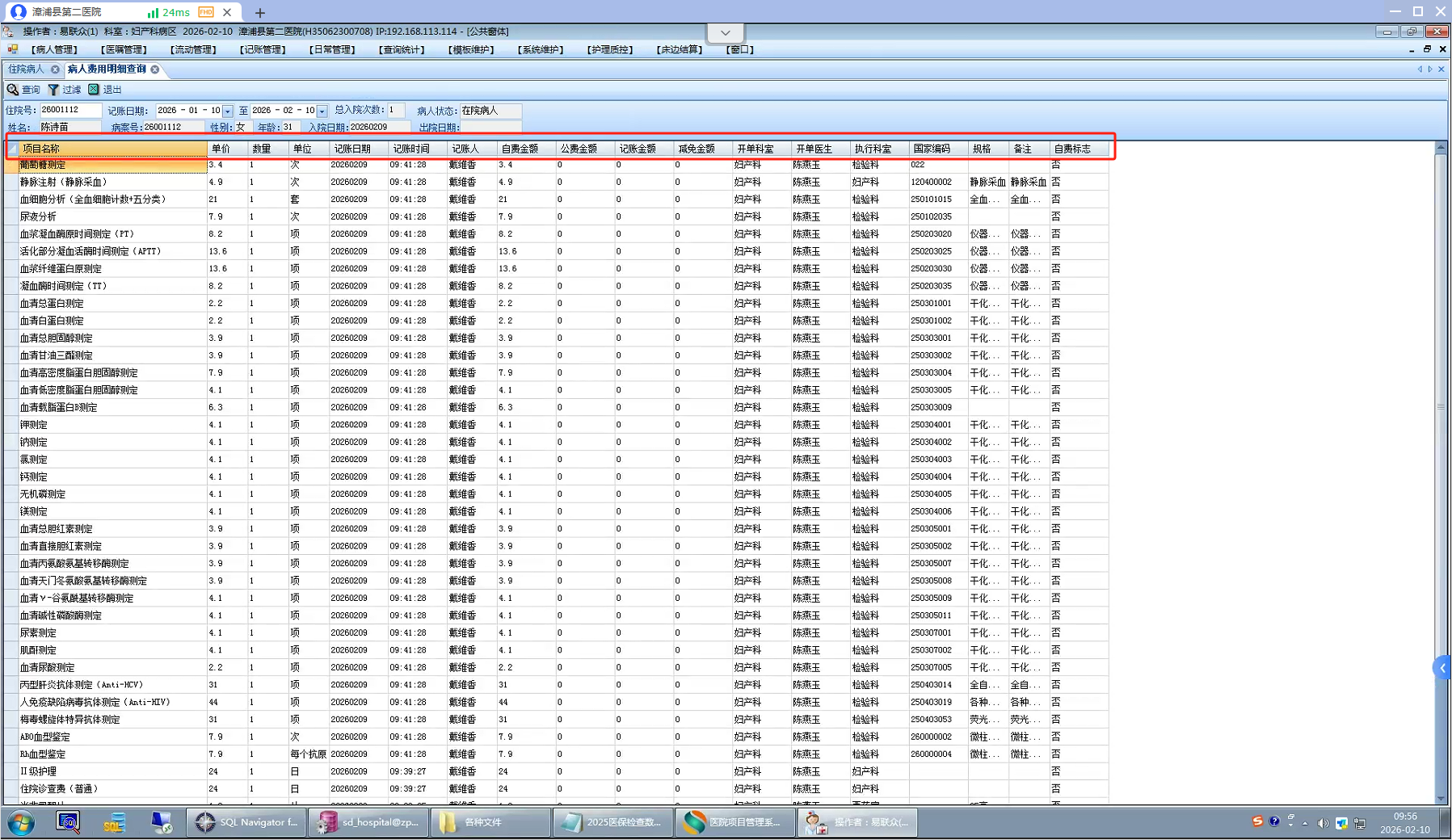Click the volume speaker tray icon
Screen dimensions: 1452x840
click(1322, 823)
